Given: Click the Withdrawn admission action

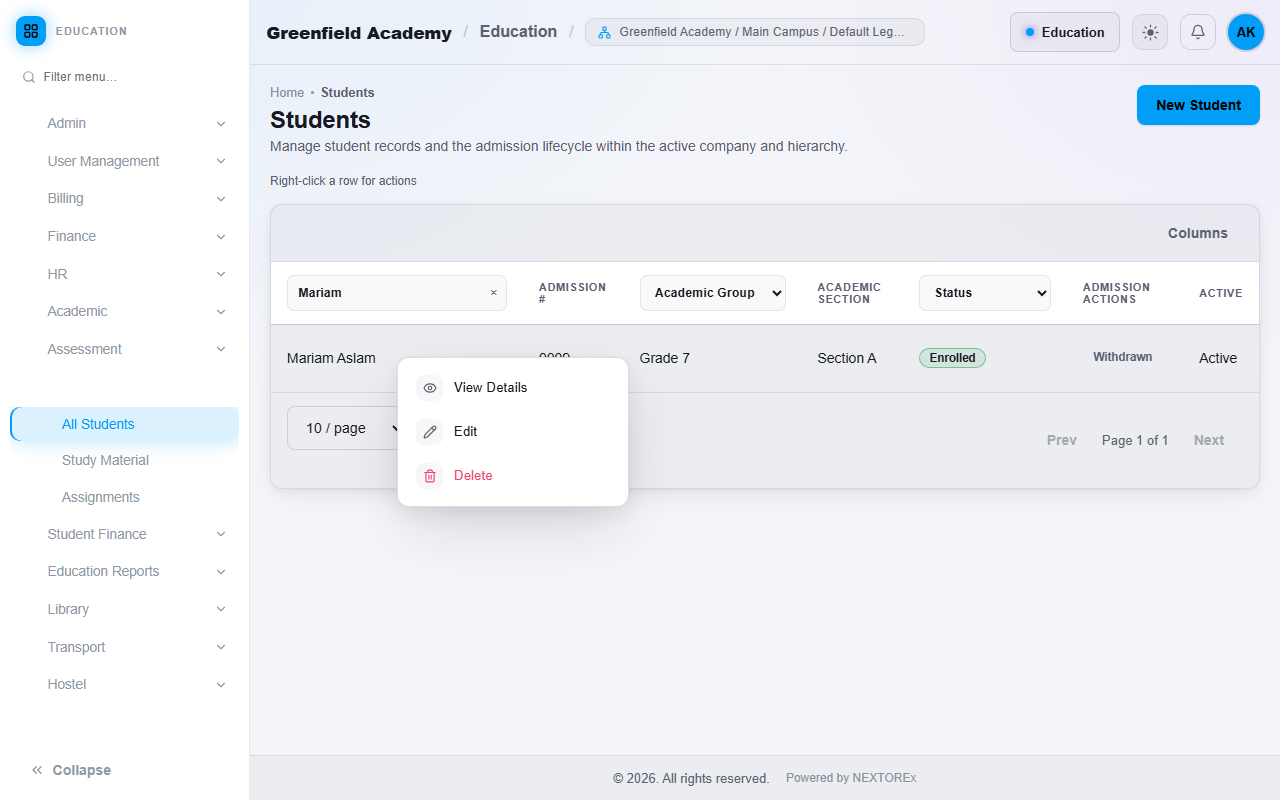Looking at the screenshot, I should (x=1122, y=357).
